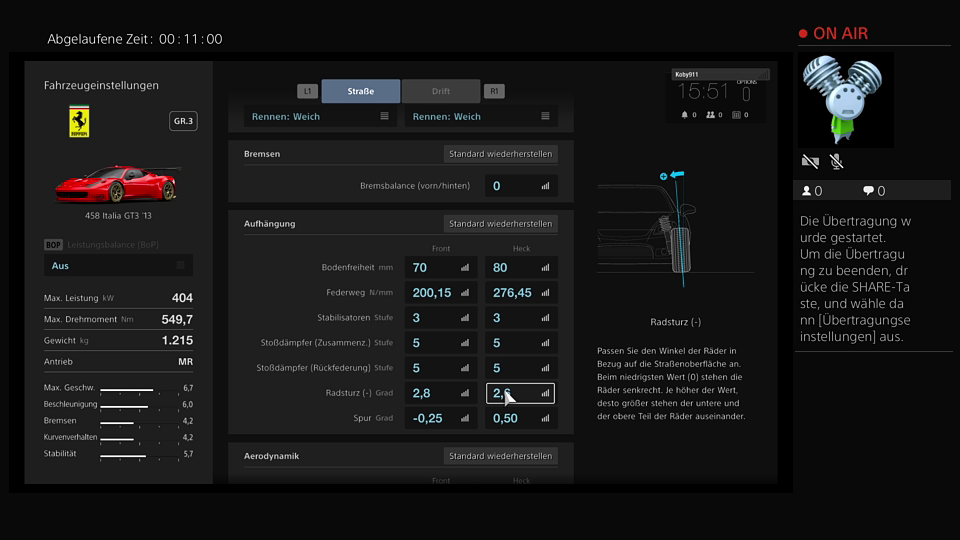The height and width of the screenshot is (540, 960).
Task: Click bar icon next to rear Bodenfreiheit
Action: (545, 268)
